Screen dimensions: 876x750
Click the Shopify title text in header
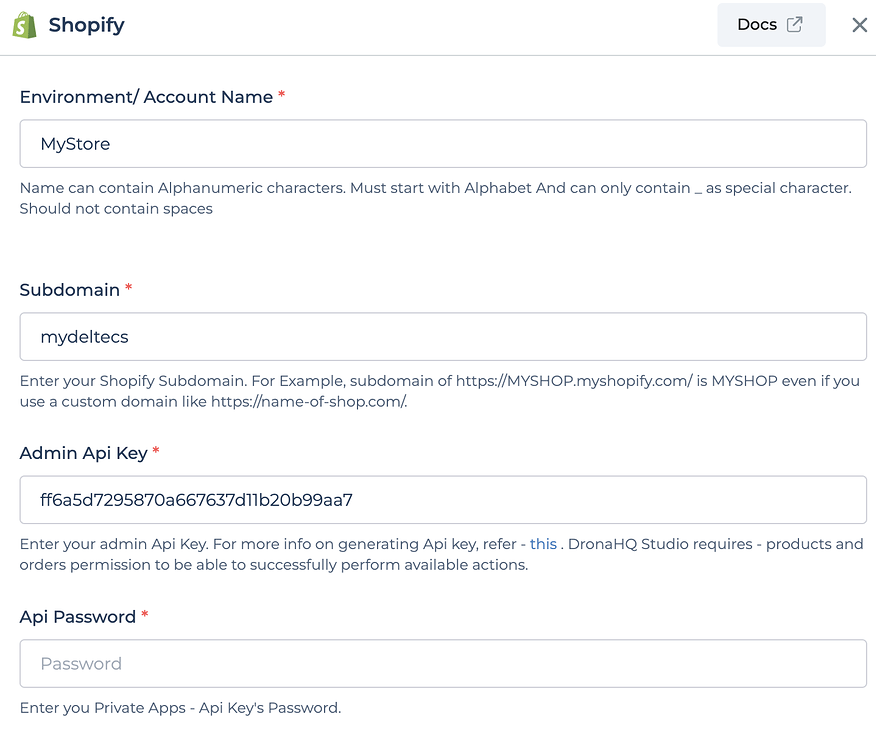[87, 25]
